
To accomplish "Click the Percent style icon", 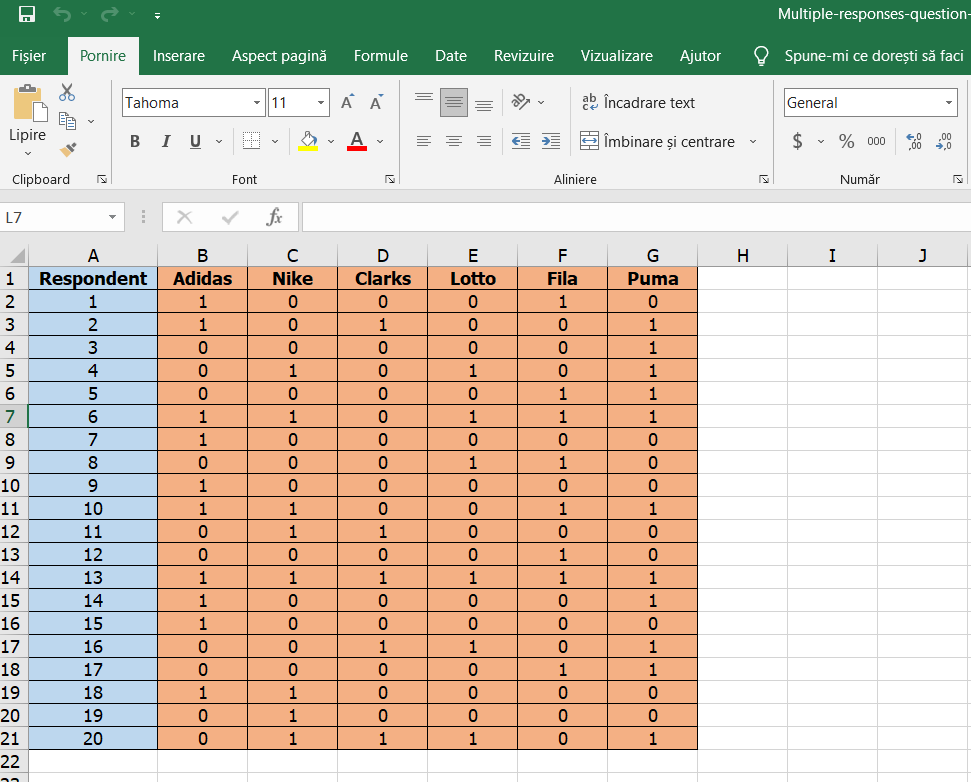I will coord(847,142).
